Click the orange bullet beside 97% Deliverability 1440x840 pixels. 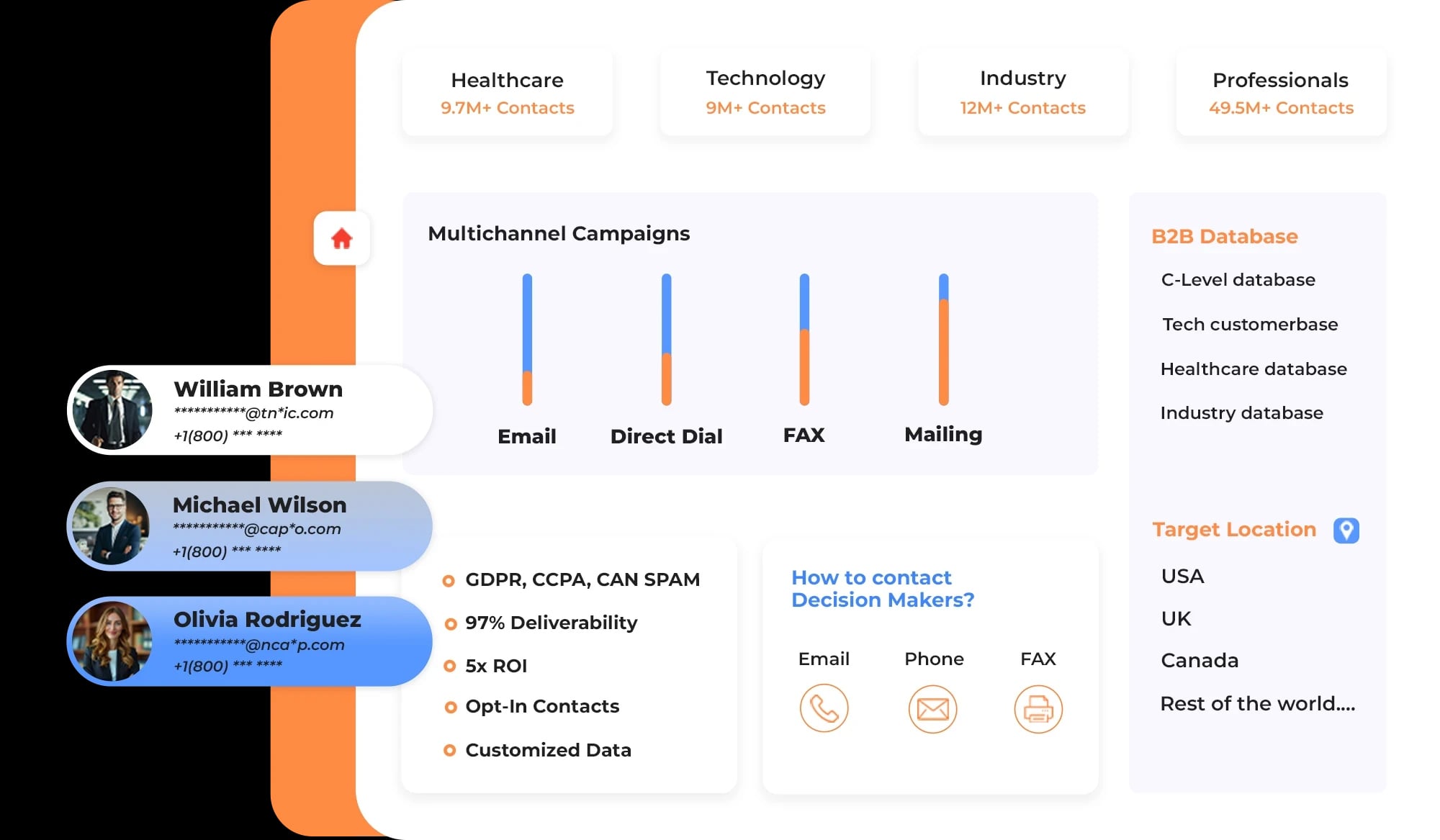451,623
